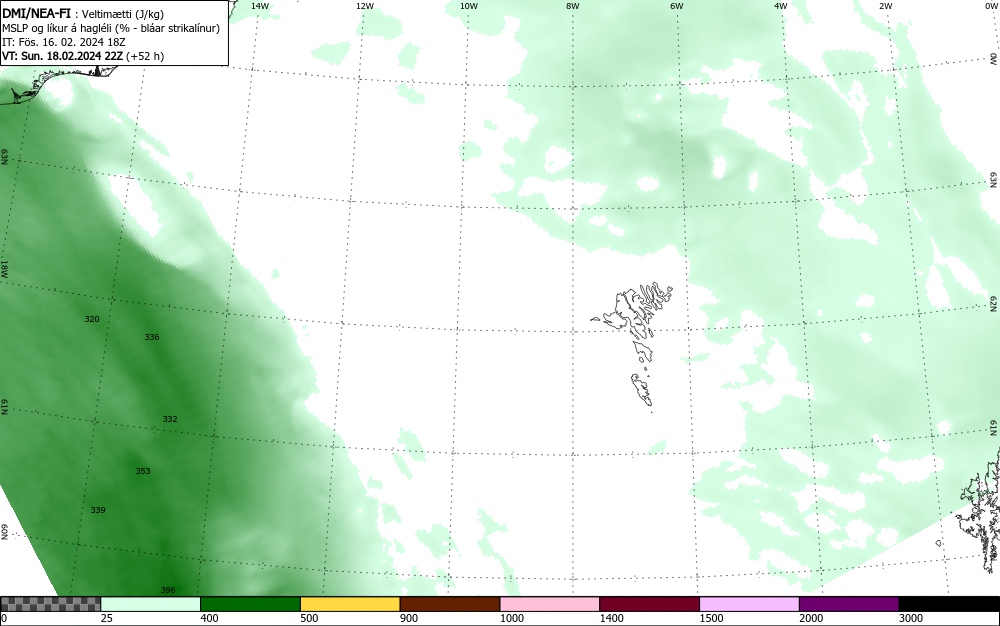The width and height of the screenshot is (1000, 626).
Task: Click the legend scale value 500
Action: 309,618
